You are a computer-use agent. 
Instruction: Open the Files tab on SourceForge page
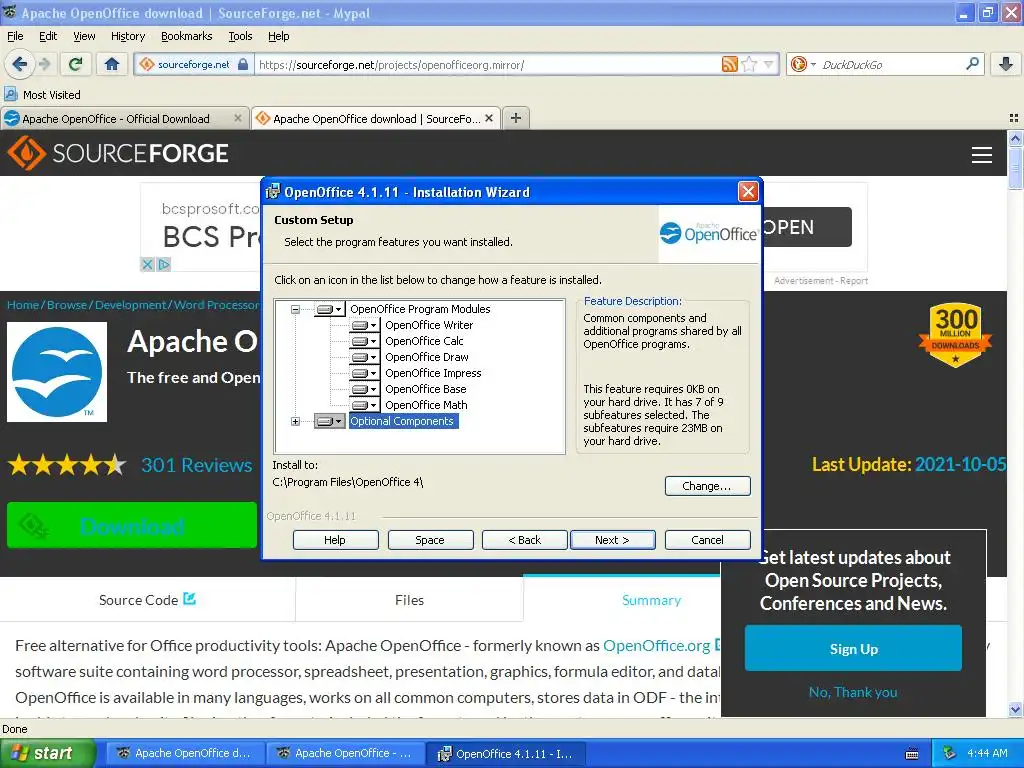click(x=409, y=600)
